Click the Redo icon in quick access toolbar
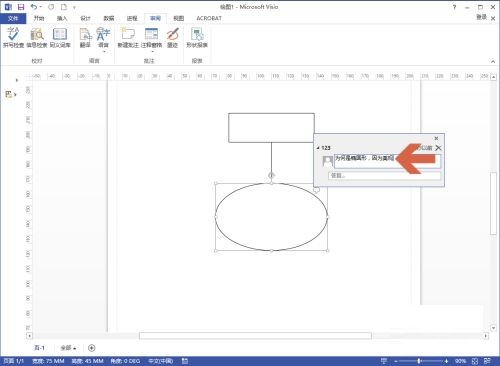This screenshot has width=500, height=366. click(51, 7)
